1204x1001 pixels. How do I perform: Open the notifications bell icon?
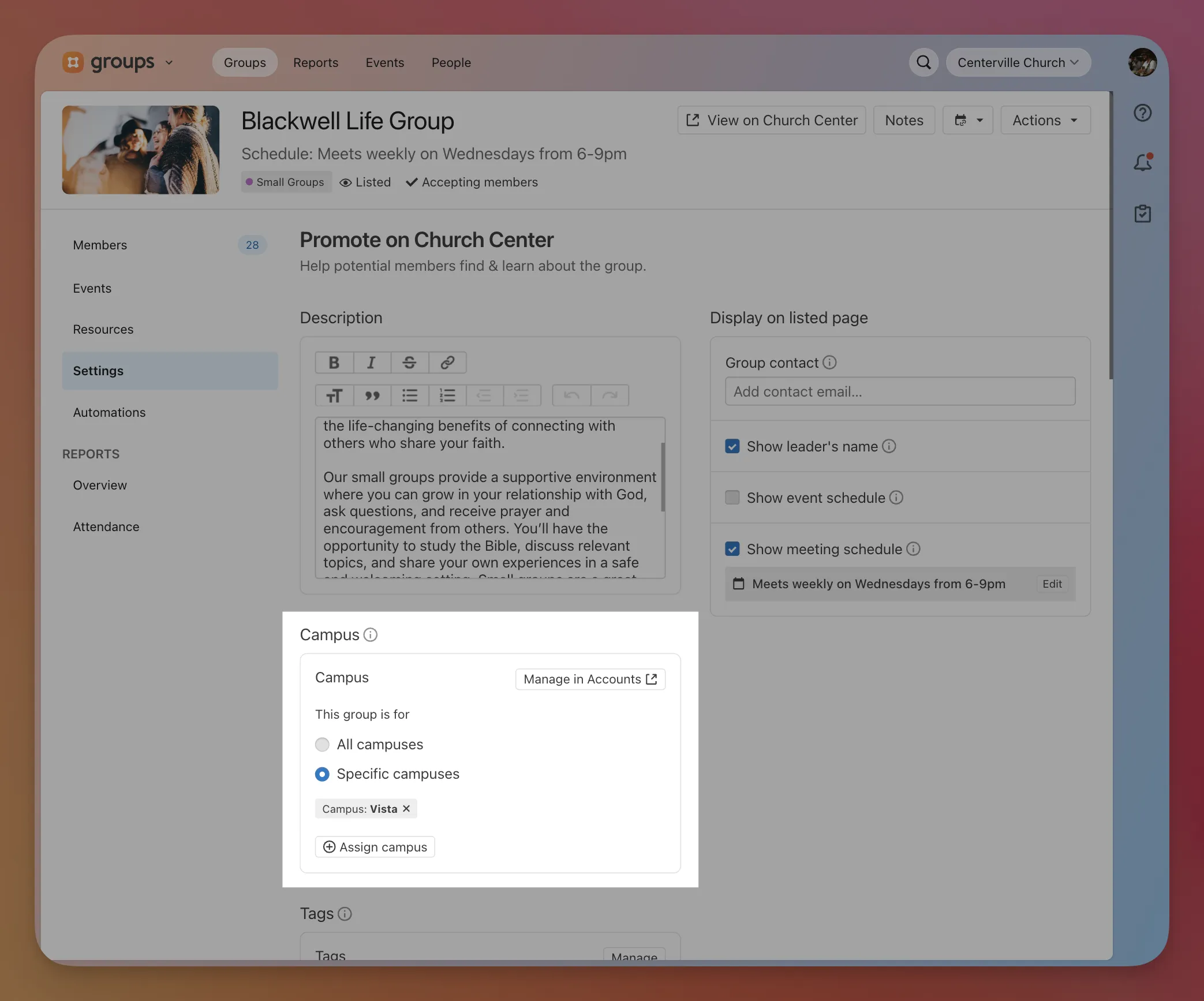click(1142, 163)
